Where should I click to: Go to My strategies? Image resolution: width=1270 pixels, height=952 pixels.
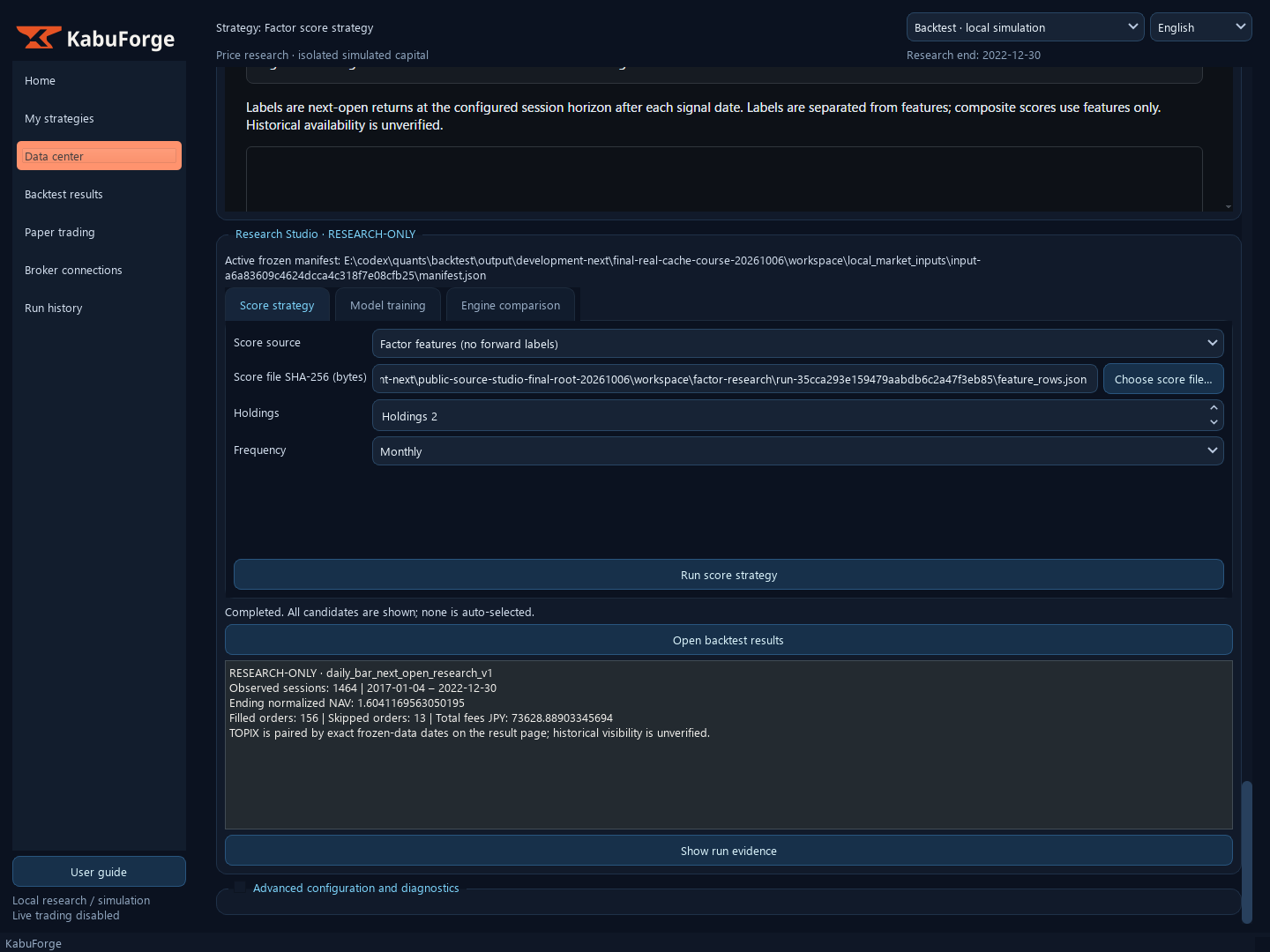[x=99, y=118]
